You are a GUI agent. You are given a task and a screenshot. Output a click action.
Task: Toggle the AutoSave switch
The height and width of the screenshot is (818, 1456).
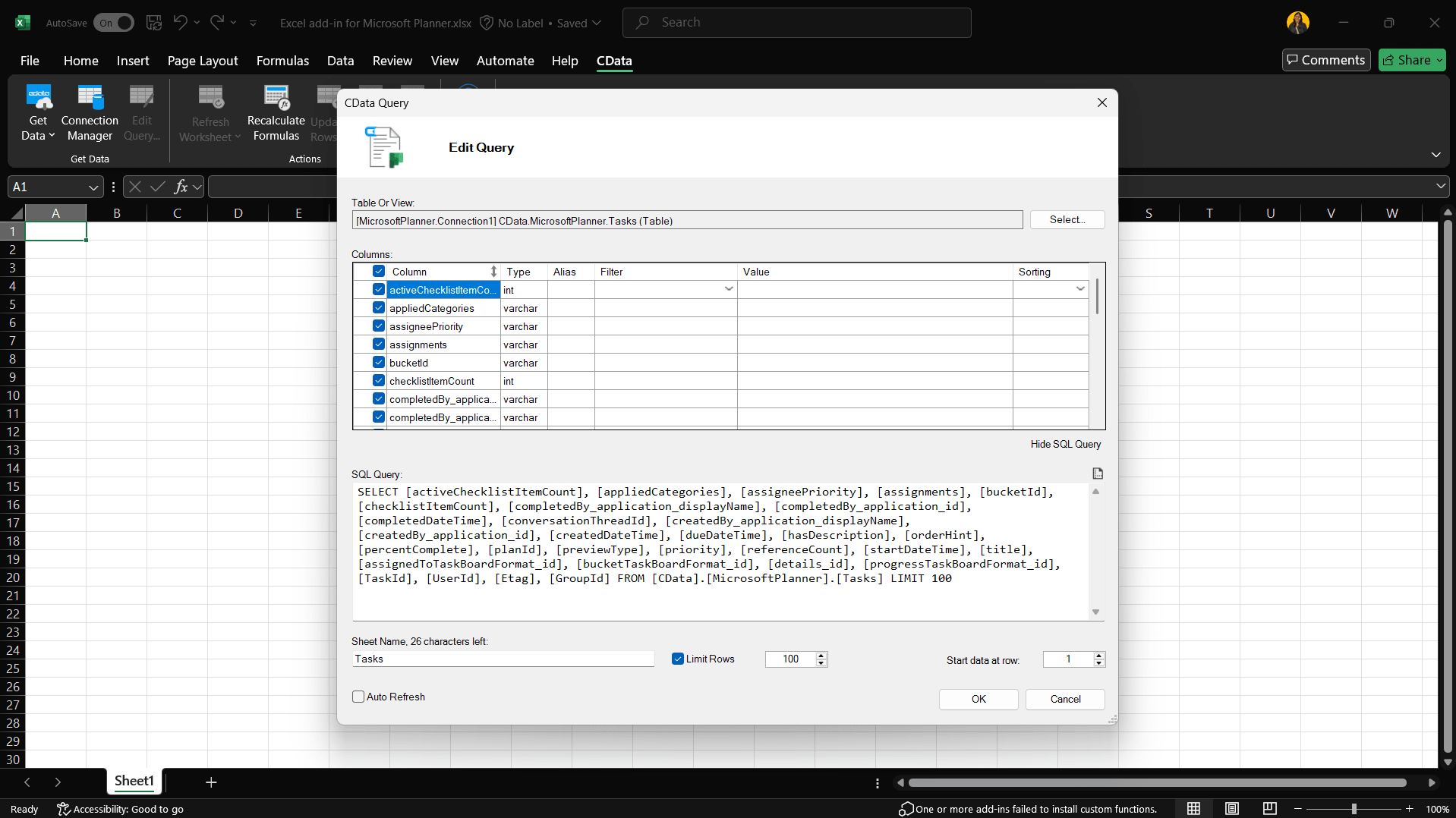pos(113,23)
